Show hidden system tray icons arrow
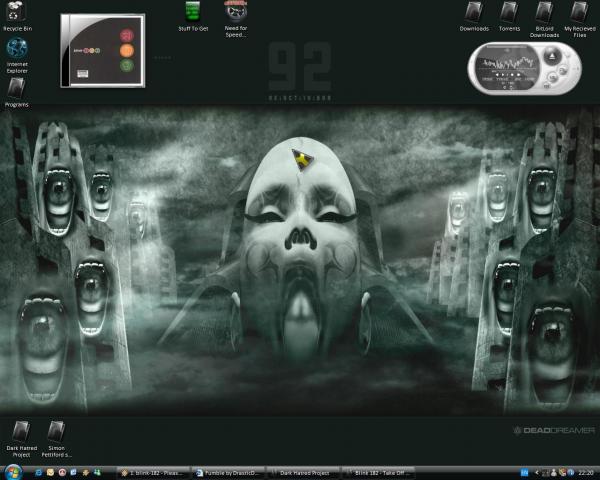Screen dimensions: 600x480 [x=537, y=473]
